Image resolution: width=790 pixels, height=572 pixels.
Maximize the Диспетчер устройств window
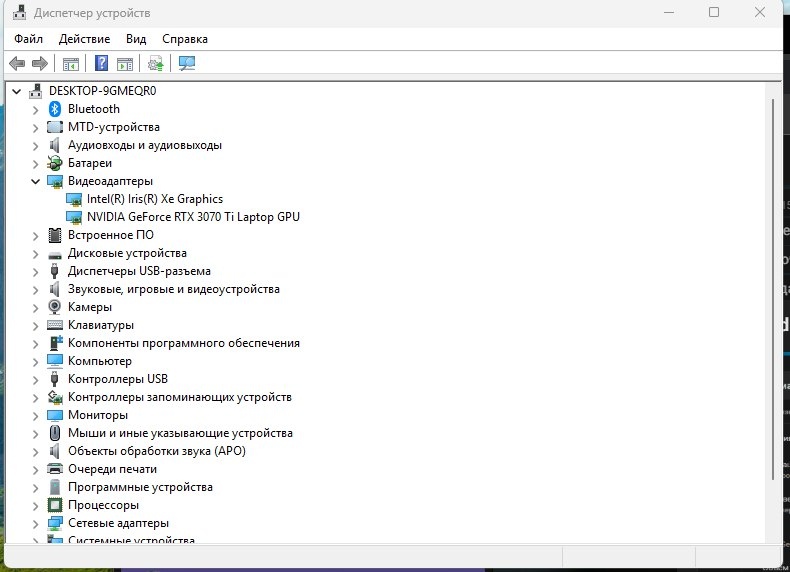click(x=714, y=12)
